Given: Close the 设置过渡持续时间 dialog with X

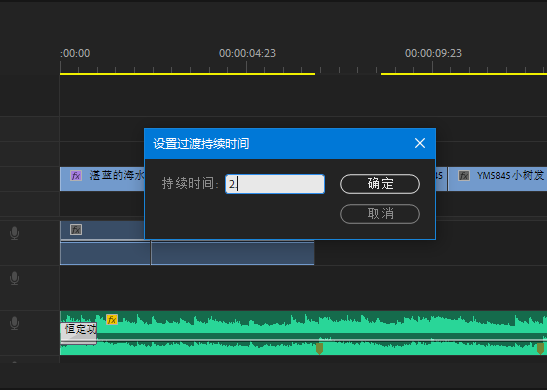Looking at the screenshot, I should point(420,143).
